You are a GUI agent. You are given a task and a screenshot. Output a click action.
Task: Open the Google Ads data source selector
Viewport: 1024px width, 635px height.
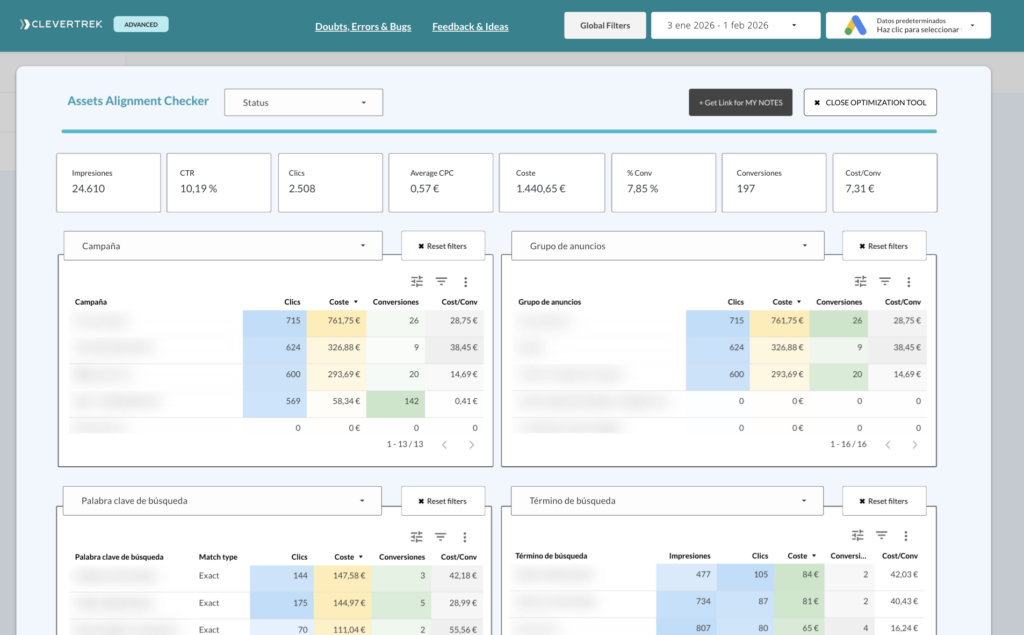[908, 25]
